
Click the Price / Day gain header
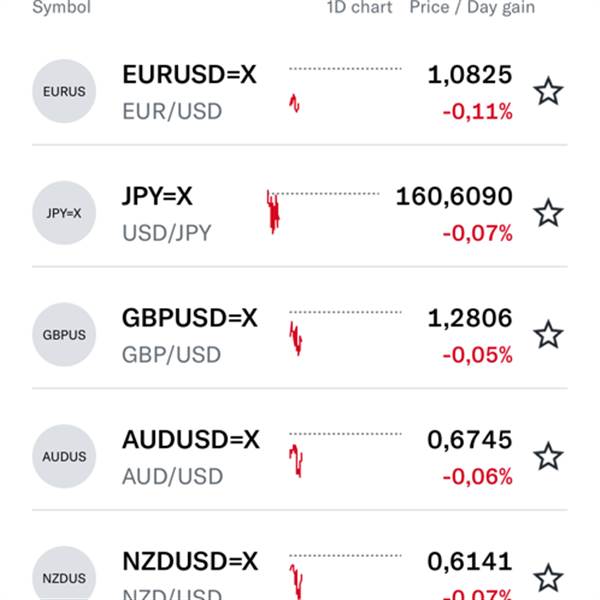pyautogui.click(x=472, y=8)
